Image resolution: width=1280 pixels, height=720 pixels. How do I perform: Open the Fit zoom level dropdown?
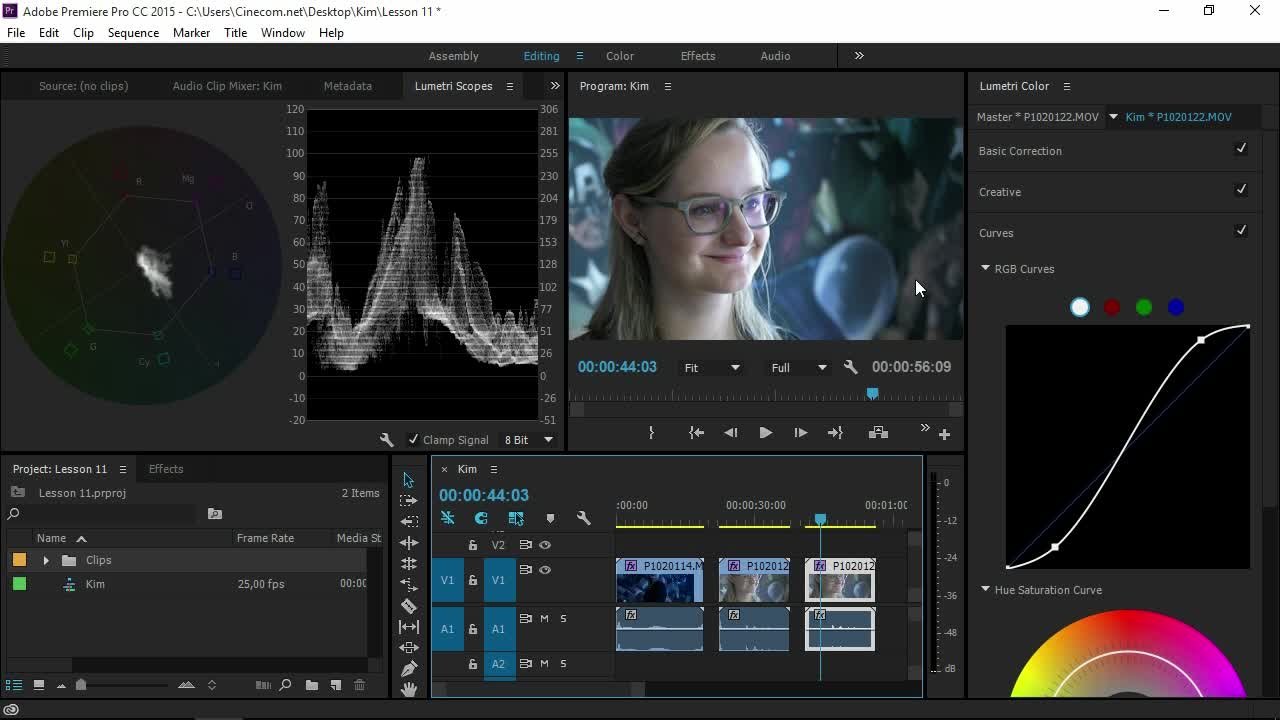tap(712, 367)
